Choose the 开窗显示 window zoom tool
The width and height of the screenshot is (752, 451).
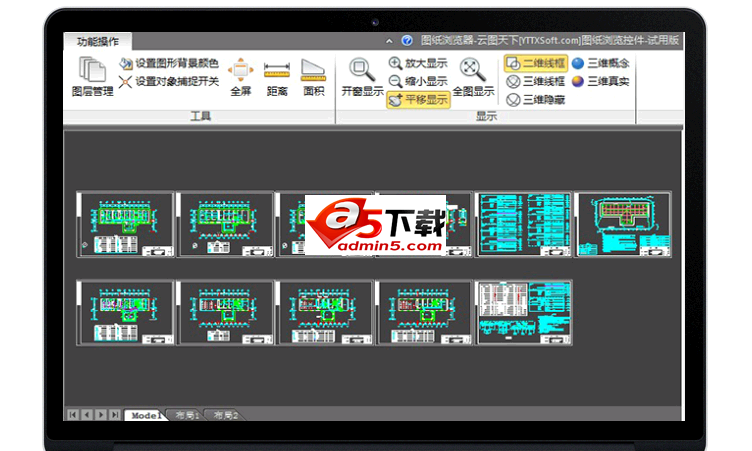point(363,77)
